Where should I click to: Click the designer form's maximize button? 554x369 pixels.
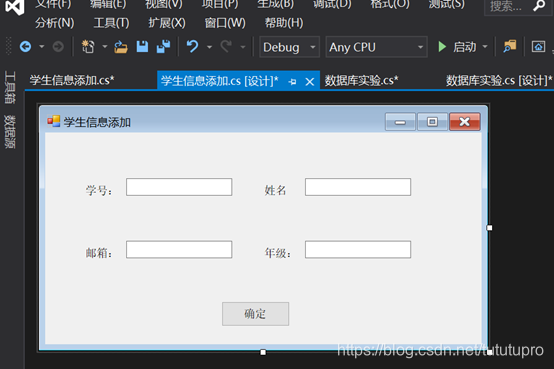(432, 122)
